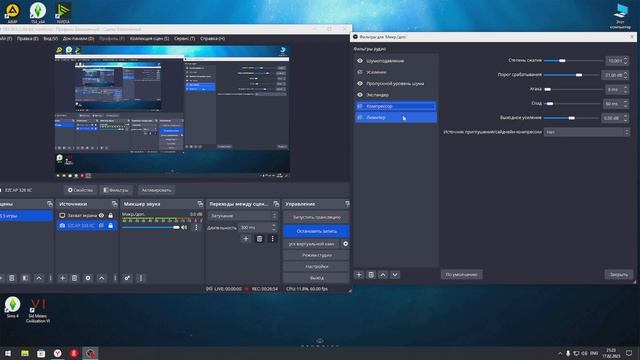
Task: Click Запустить трансляцию button
Action: tap(316, 217)
